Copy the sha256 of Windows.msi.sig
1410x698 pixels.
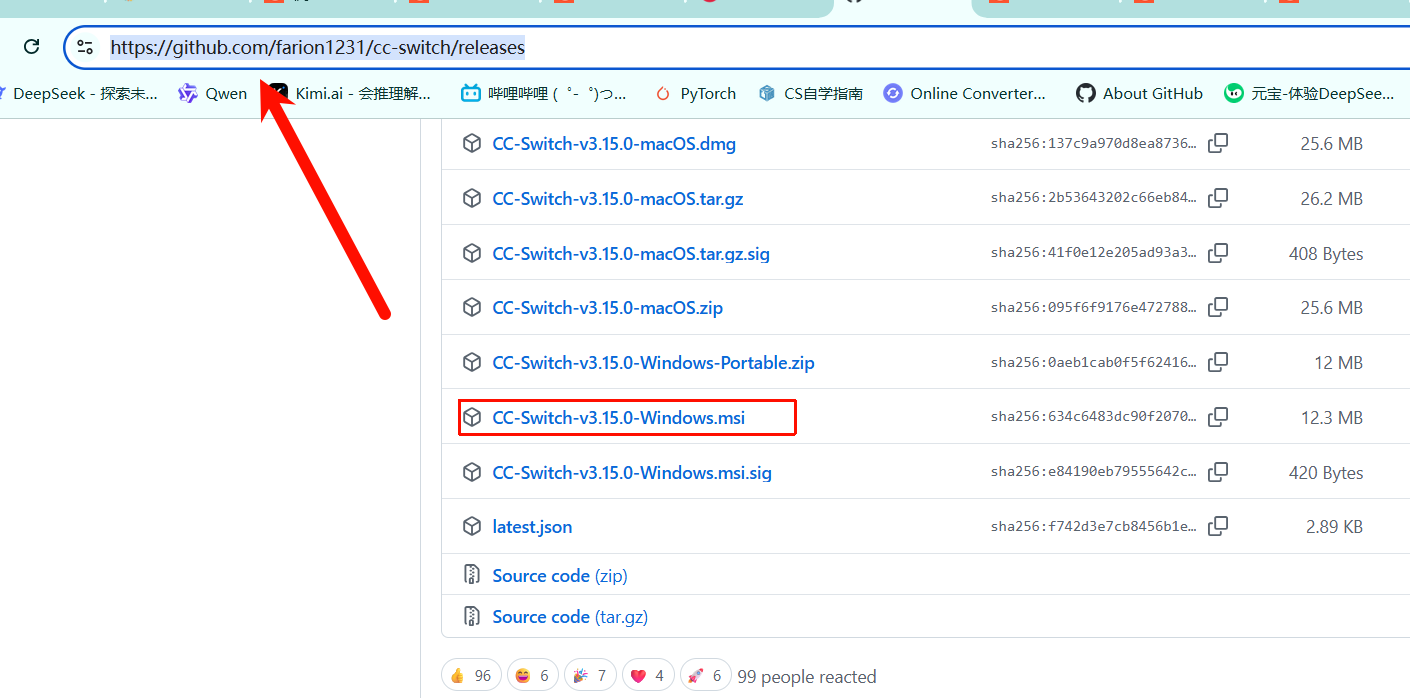1218,472
